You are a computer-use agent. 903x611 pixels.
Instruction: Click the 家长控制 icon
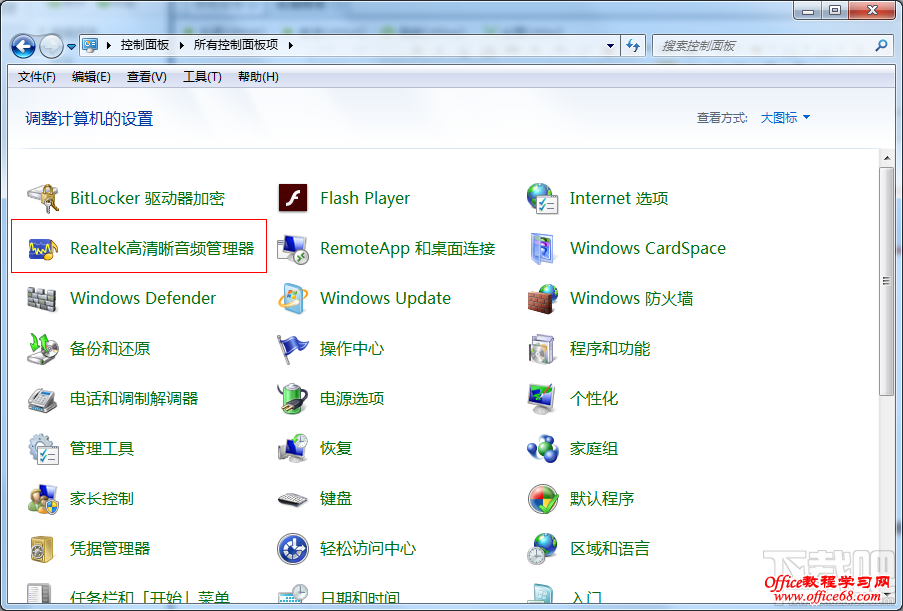coord(43,499)
